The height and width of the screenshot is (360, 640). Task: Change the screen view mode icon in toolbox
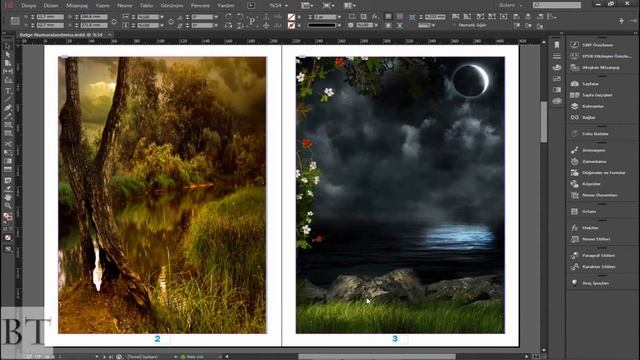tap(8, 249)
